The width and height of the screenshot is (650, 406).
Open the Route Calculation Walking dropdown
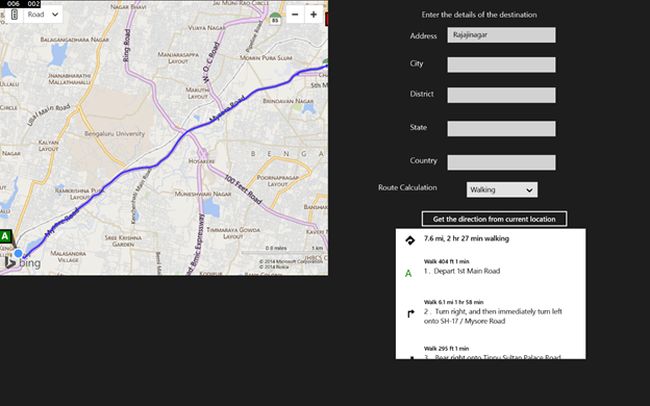(x=502, y=190)
